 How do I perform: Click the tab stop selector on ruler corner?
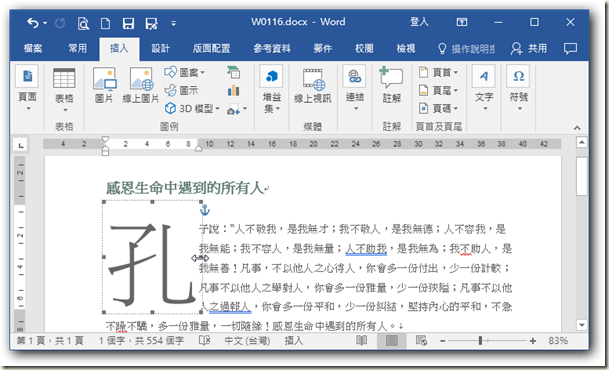(x=21, y=145)
